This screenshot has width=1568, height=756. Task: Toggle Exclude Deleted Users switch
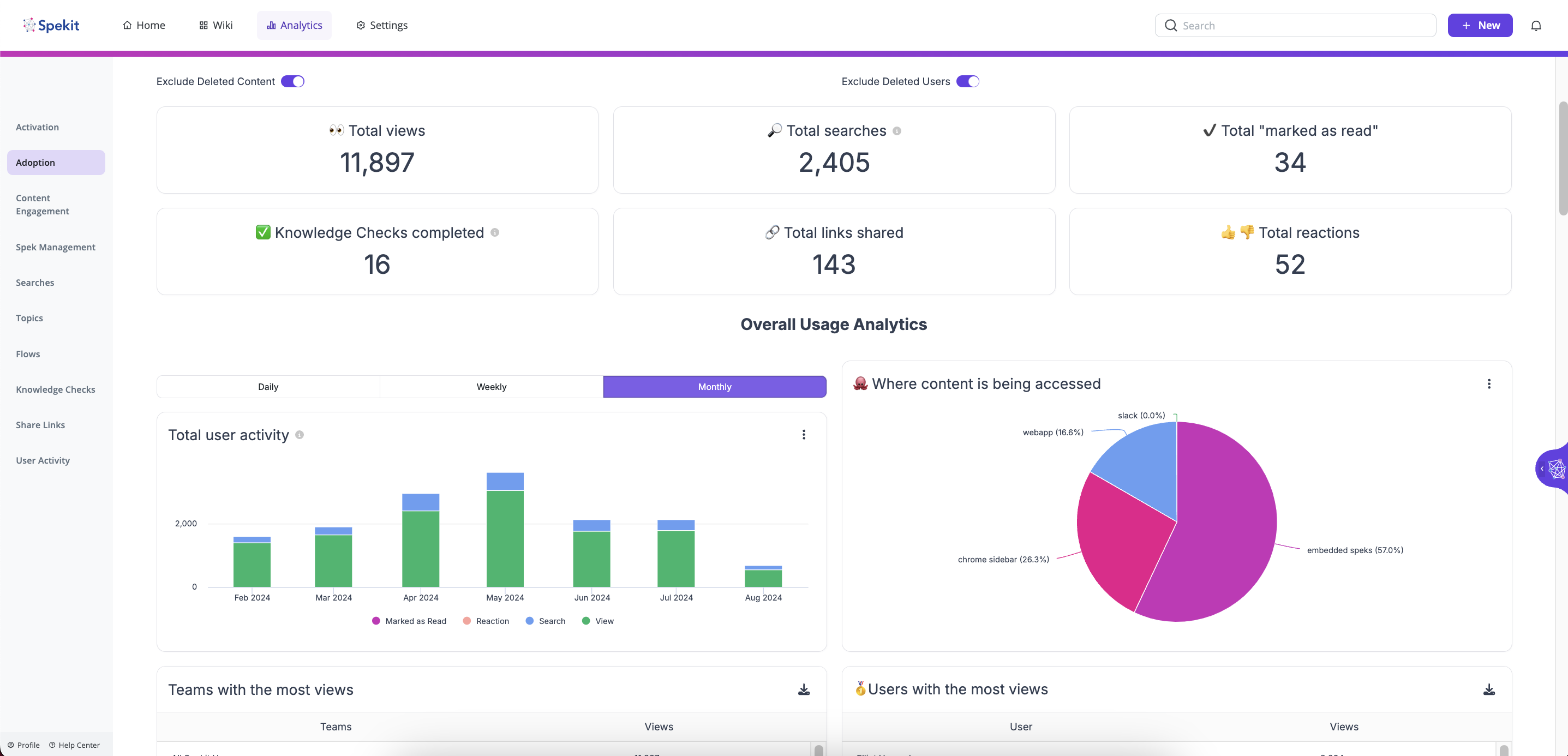pos(967,82)
